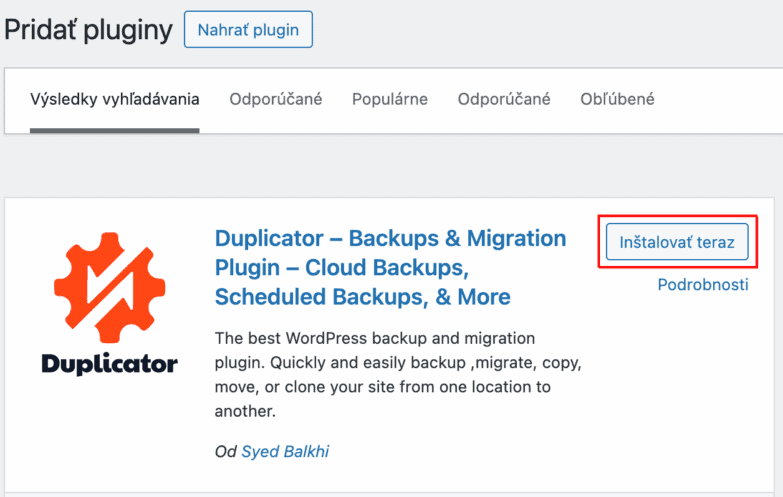
Task: Select the black Duplicator wordmark under logo
Action: click(x=109, y=364)
